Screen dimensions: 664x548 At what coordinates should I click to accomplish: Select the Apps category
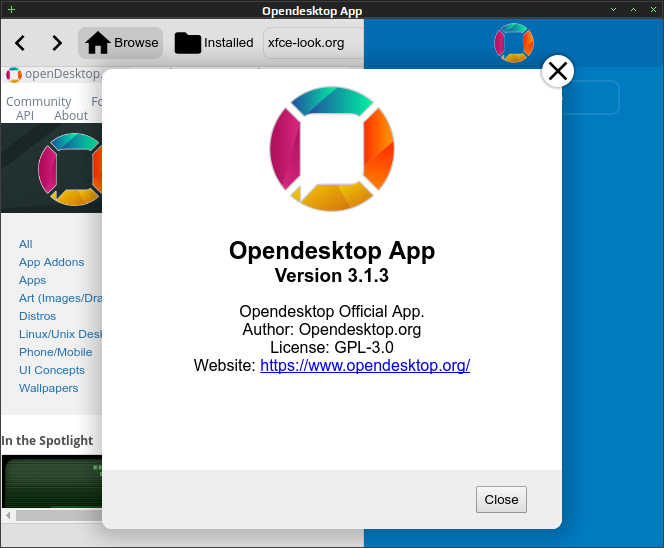click(x=32, y=280)
